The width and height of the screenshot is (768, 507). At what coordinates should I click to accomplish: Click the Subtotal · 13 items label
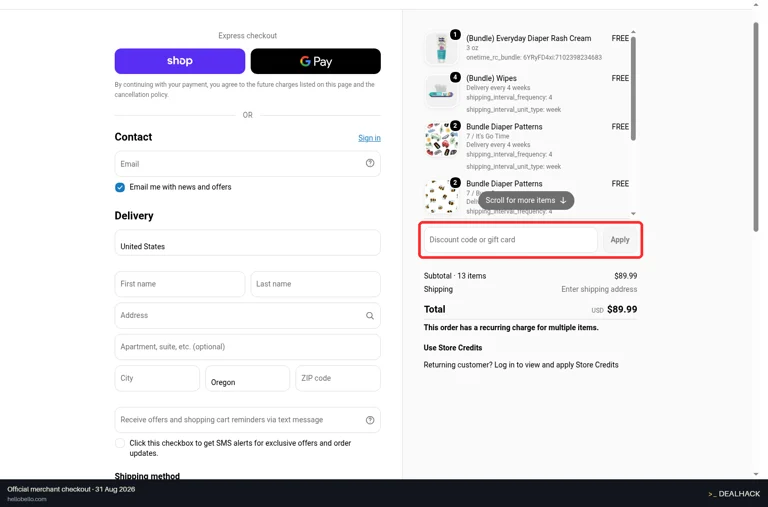(x=455, y=276)
